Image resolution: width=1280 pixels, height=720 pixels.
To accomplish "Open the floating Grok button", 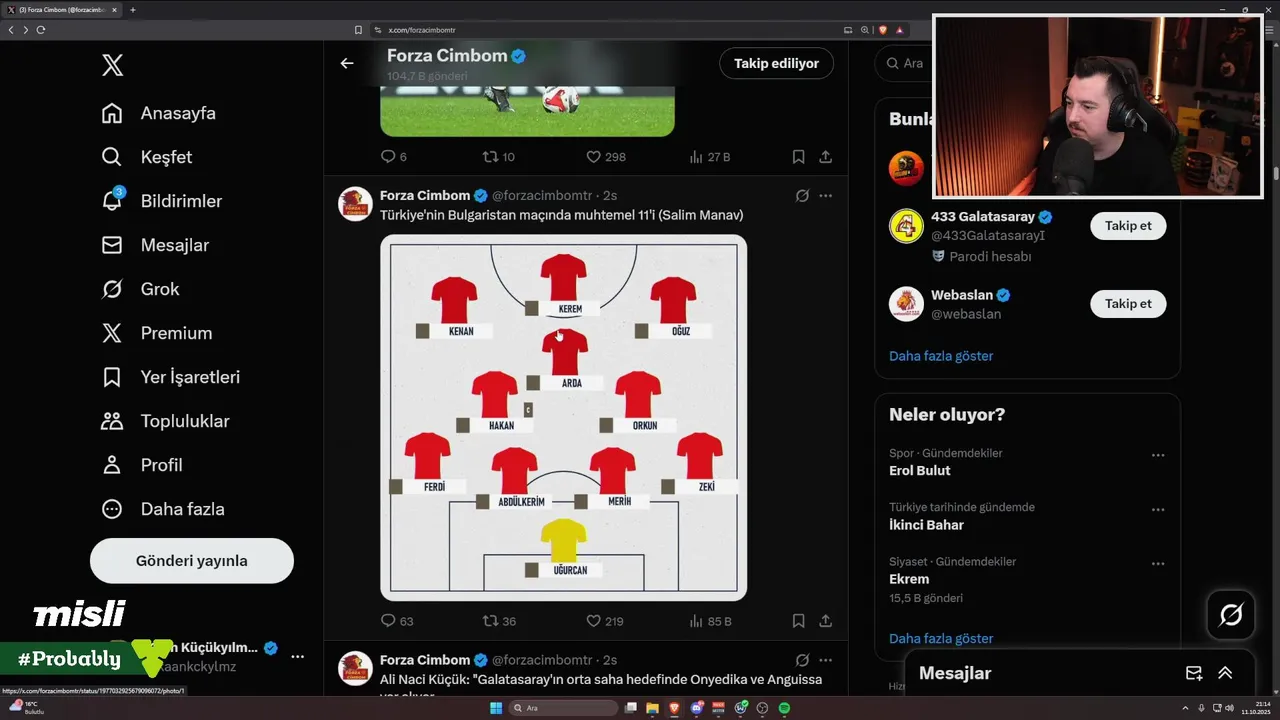I will pyautogui.click(x=1231, y=614).
